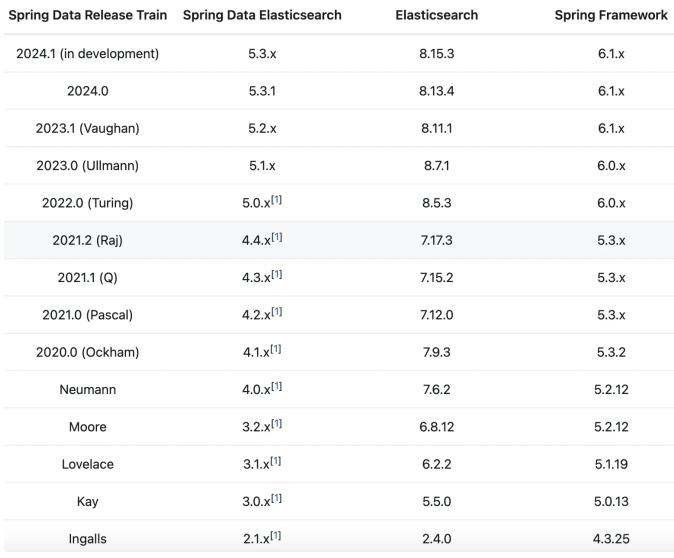Select the 2021.0 (Pascal) cell
Screen dimensions: 674x558
[88, 315]
